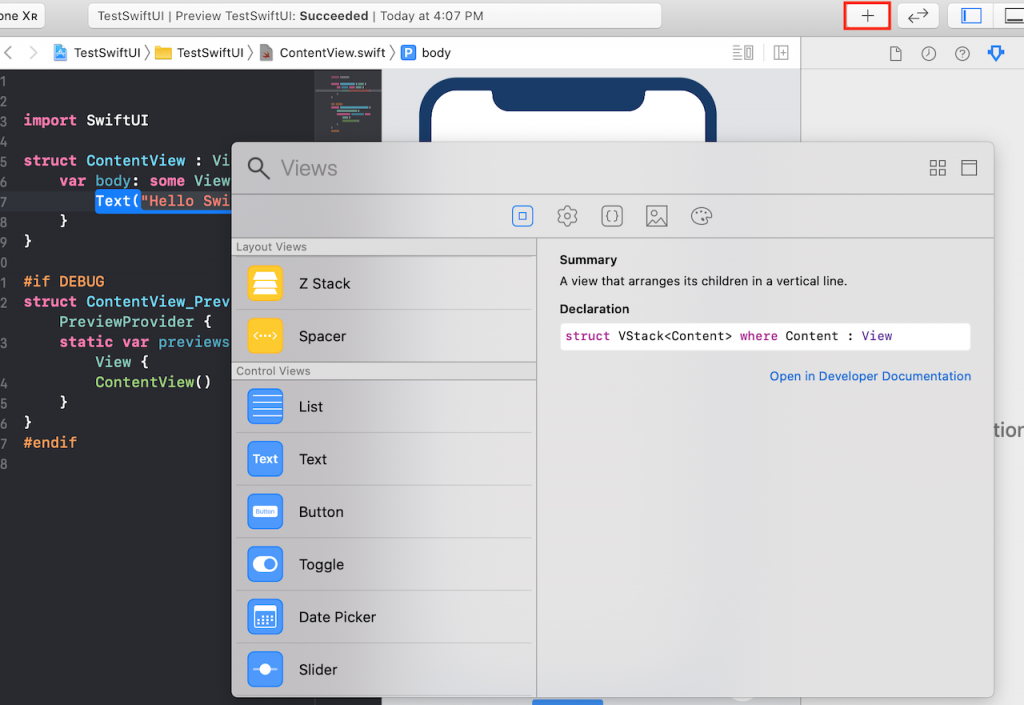Select Slider in Control Views

[384, 670]
